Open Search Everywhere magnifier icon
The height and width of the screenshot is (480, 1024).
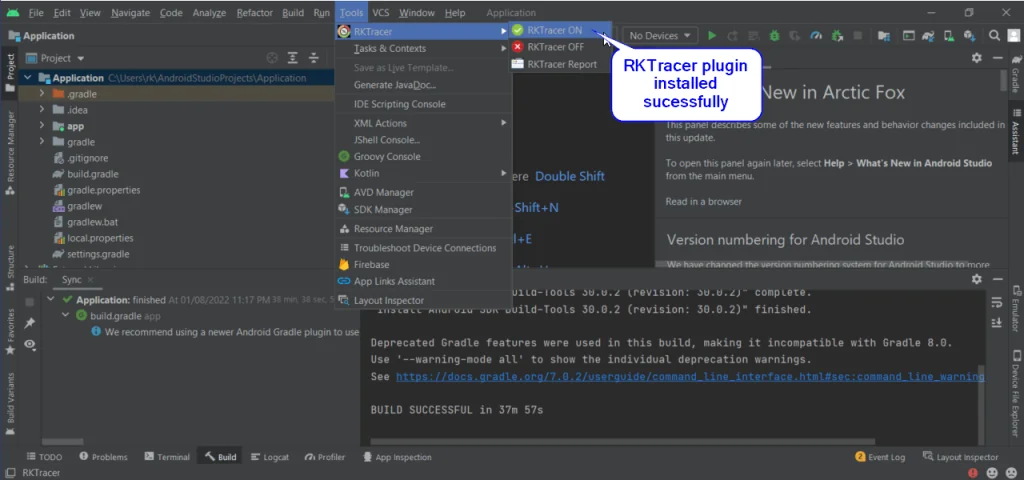pyautogui.click(x=994, y=36)
